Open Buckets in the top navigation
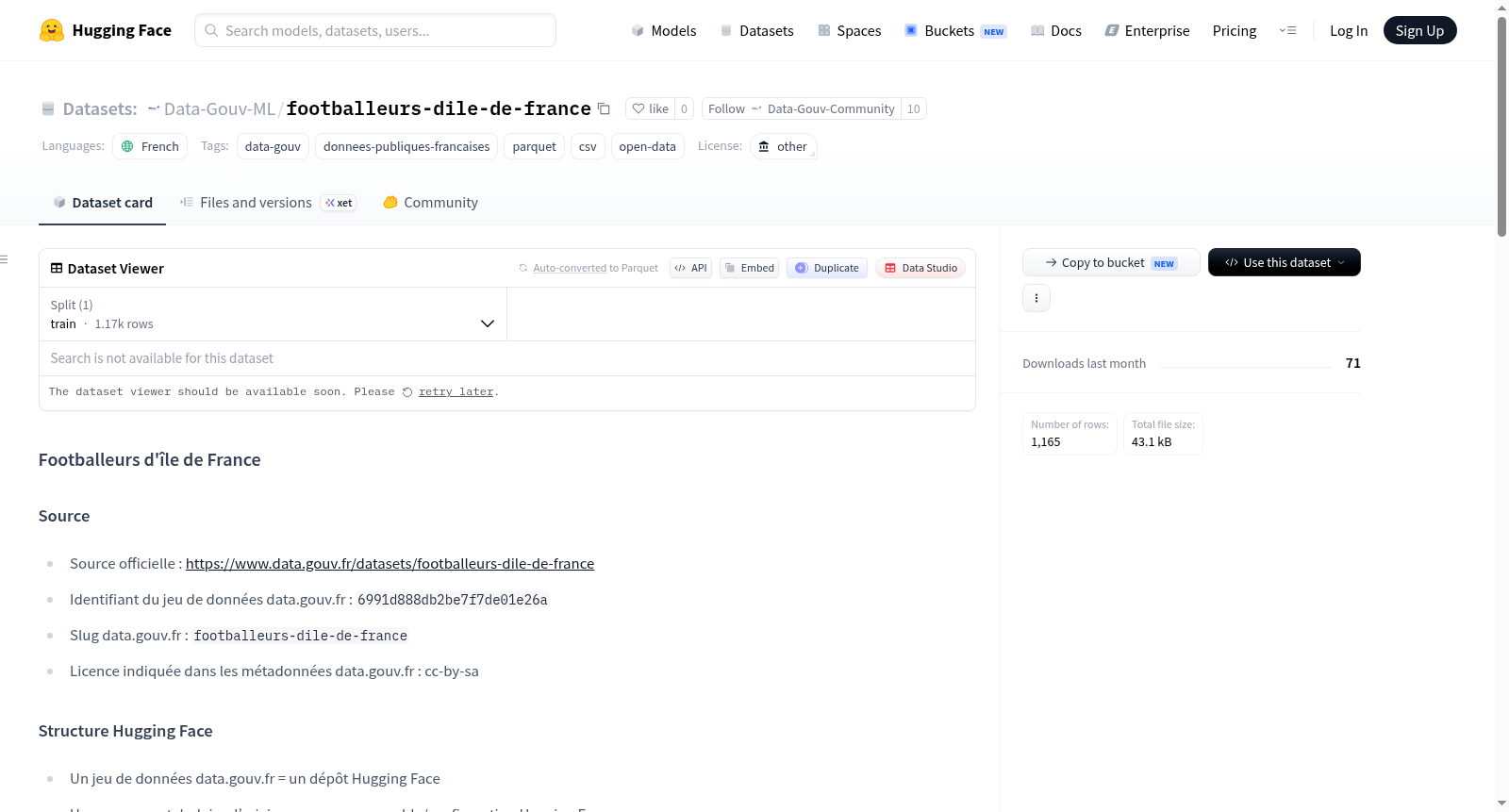 pyautogui.click(x=955, y=31)
